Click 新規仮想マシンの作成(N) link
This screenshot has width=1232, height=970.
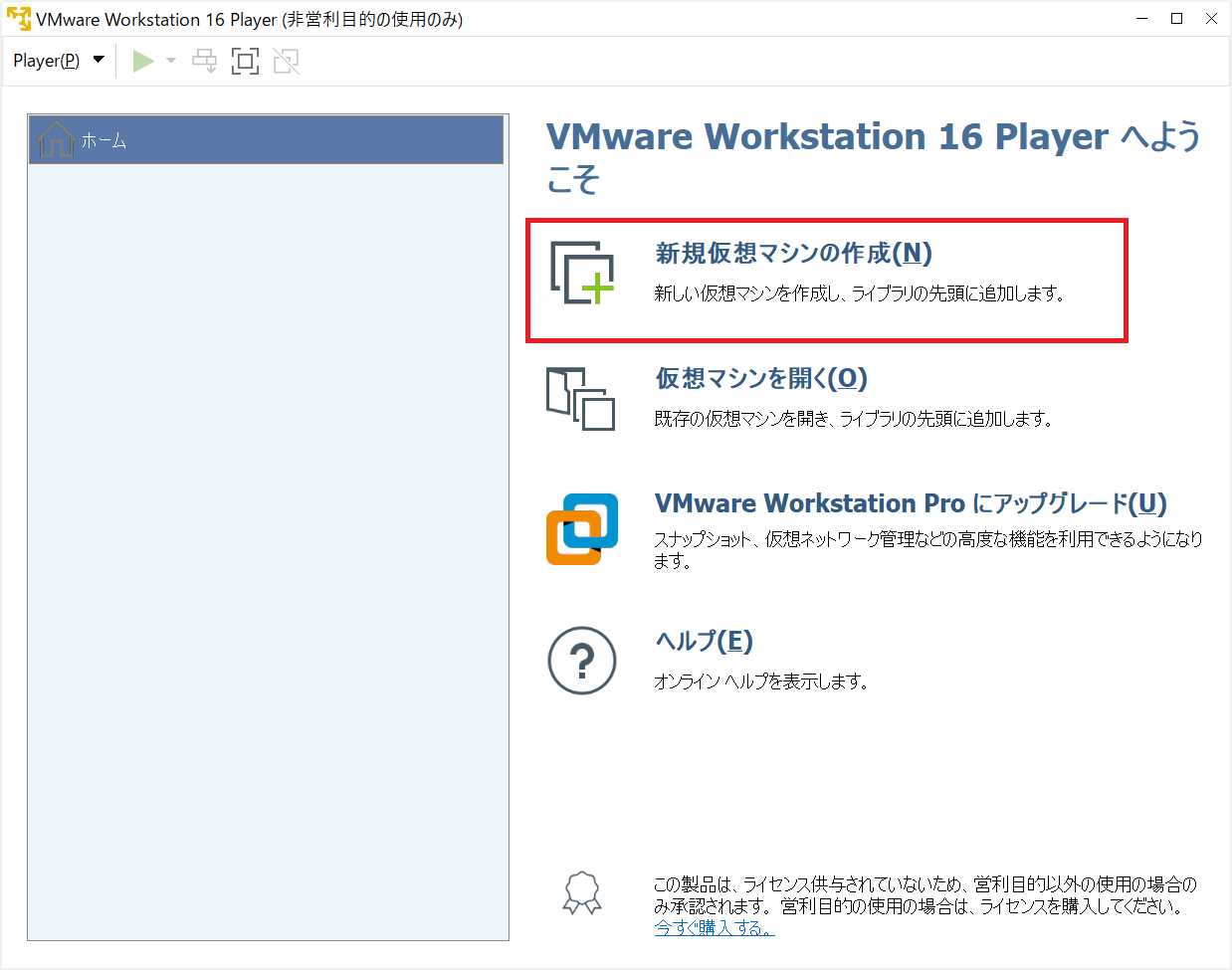[x=793, y=254]
